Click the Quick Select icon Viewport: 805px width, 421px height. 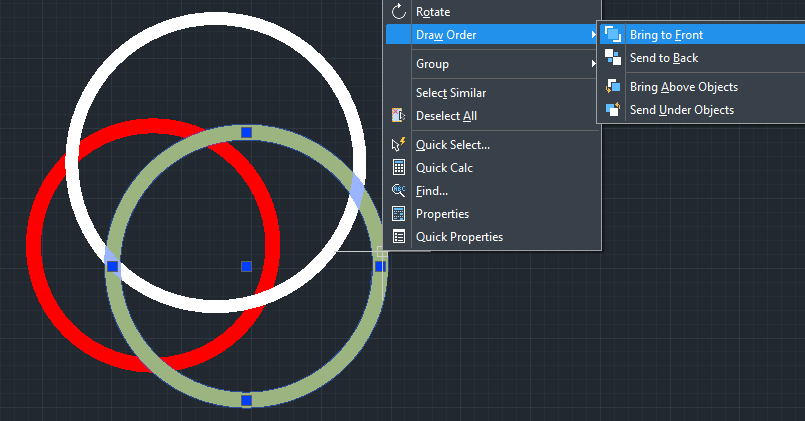(x=398, y=145)
